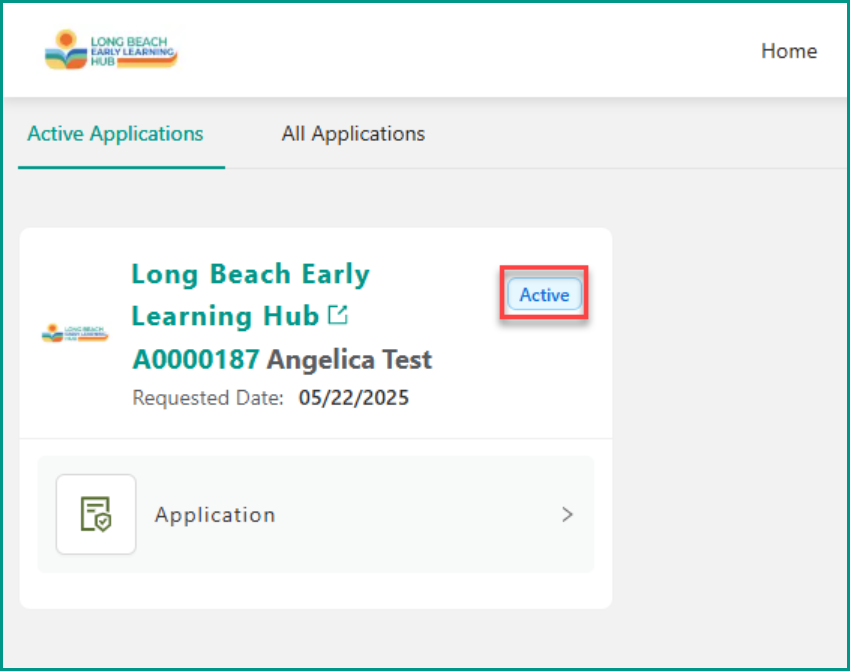The image size is (850, 671).
Task: Click application number A0000187
Action: pyautogui.click(x=196, y=359)
